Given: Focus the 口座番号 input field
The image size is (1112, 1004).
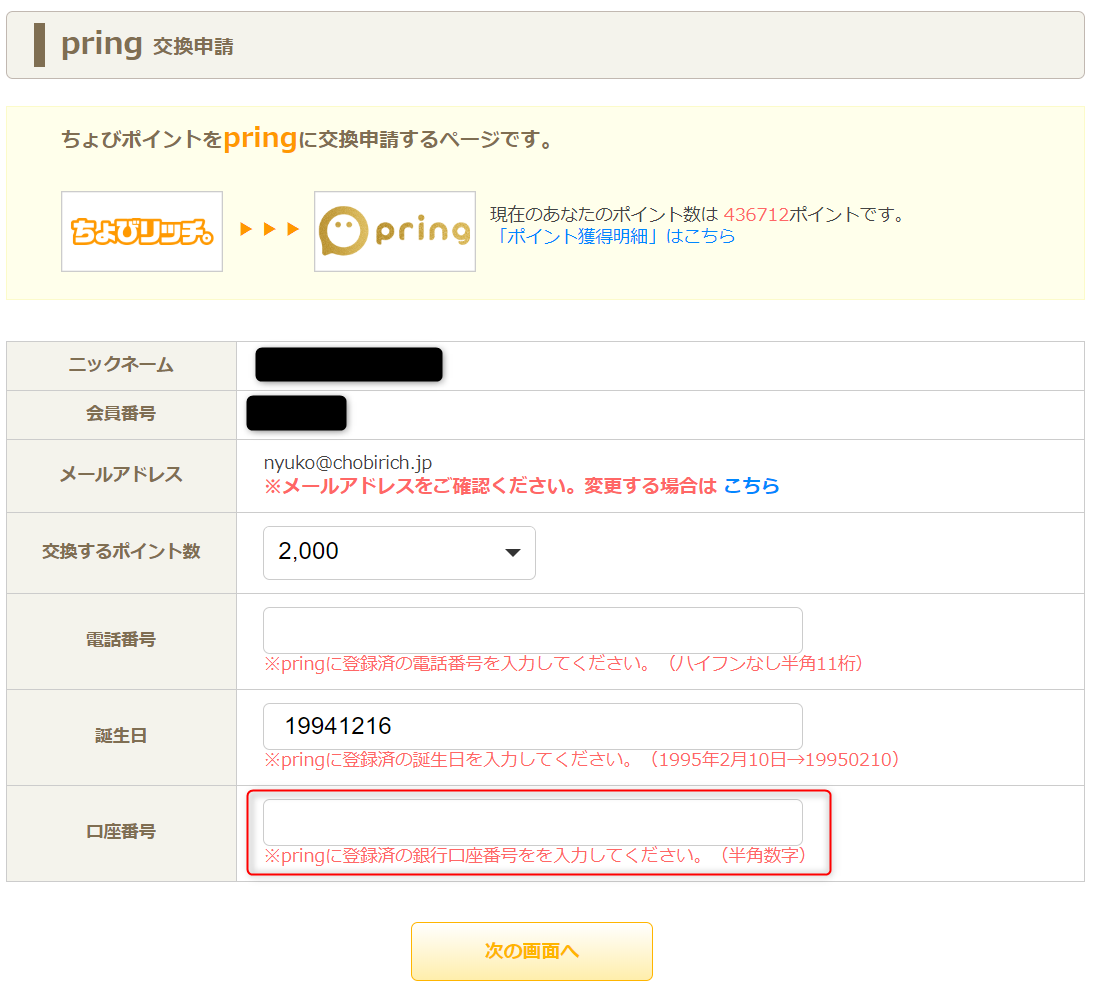Looking at the screenshot, I should point(533,822).
